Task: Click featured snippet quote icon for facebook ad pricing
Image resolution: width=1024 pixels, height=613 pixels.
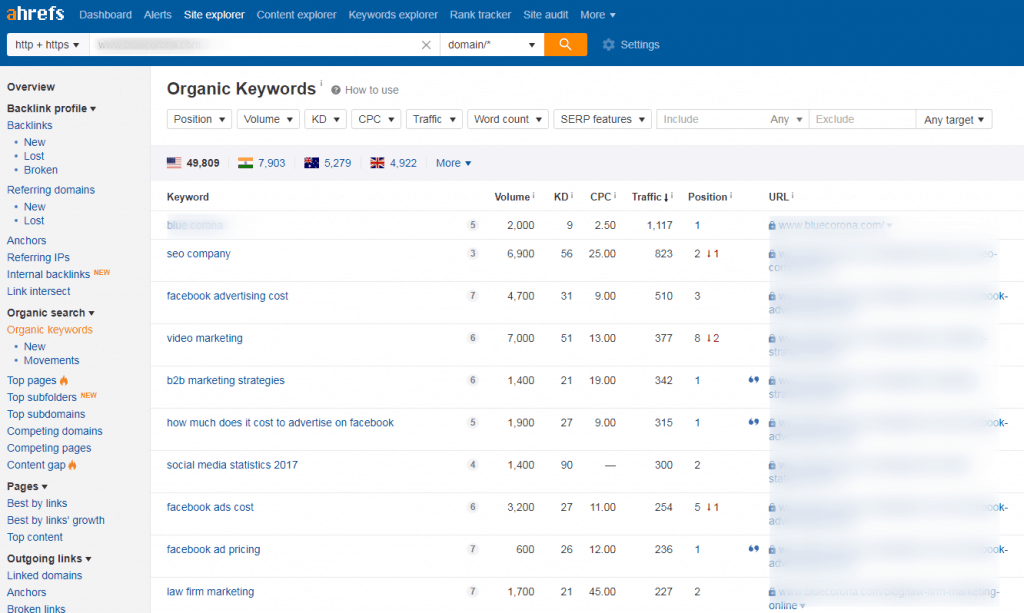Action: coord(754,549)
